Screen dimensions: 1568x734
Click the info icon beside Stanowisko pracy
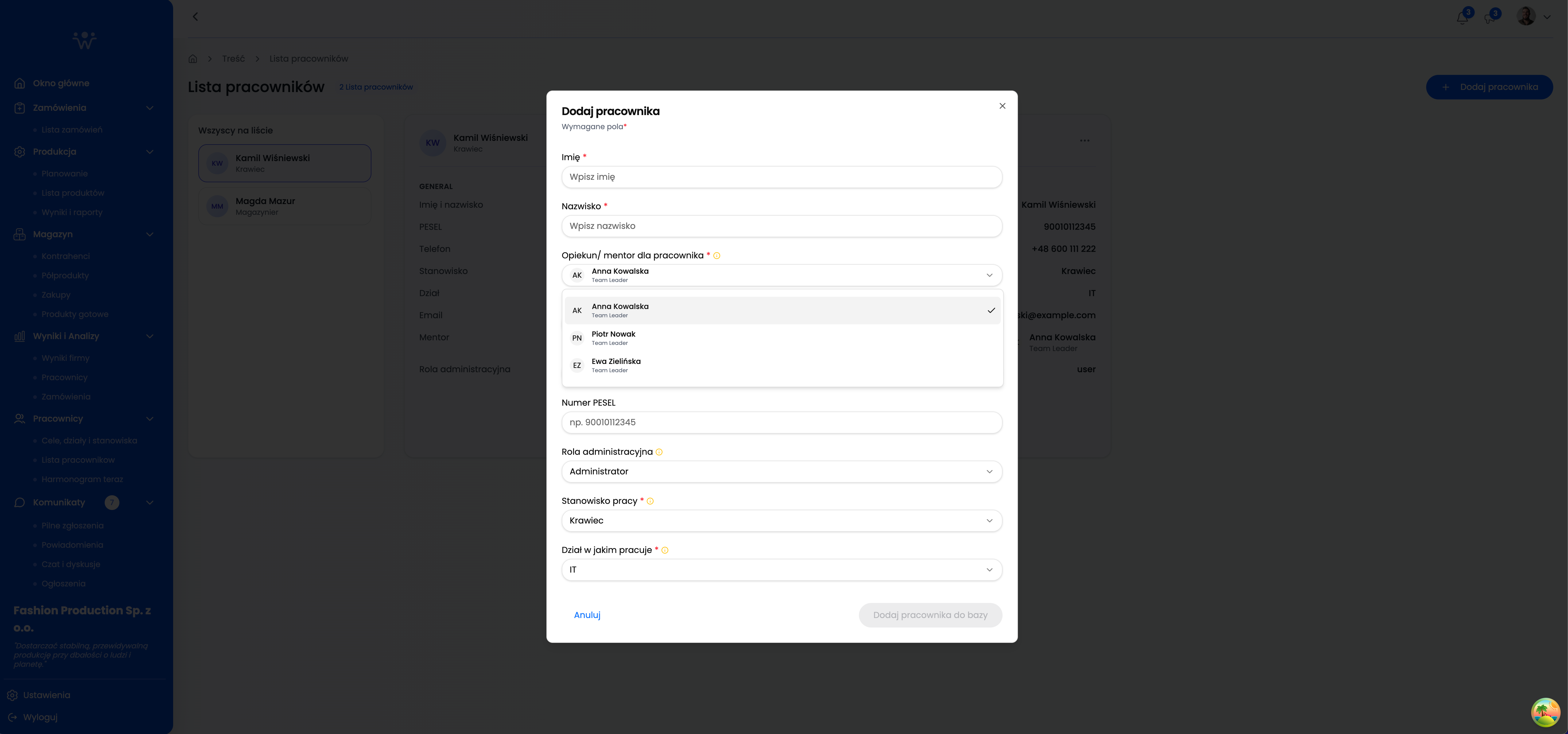click(650, 501)
